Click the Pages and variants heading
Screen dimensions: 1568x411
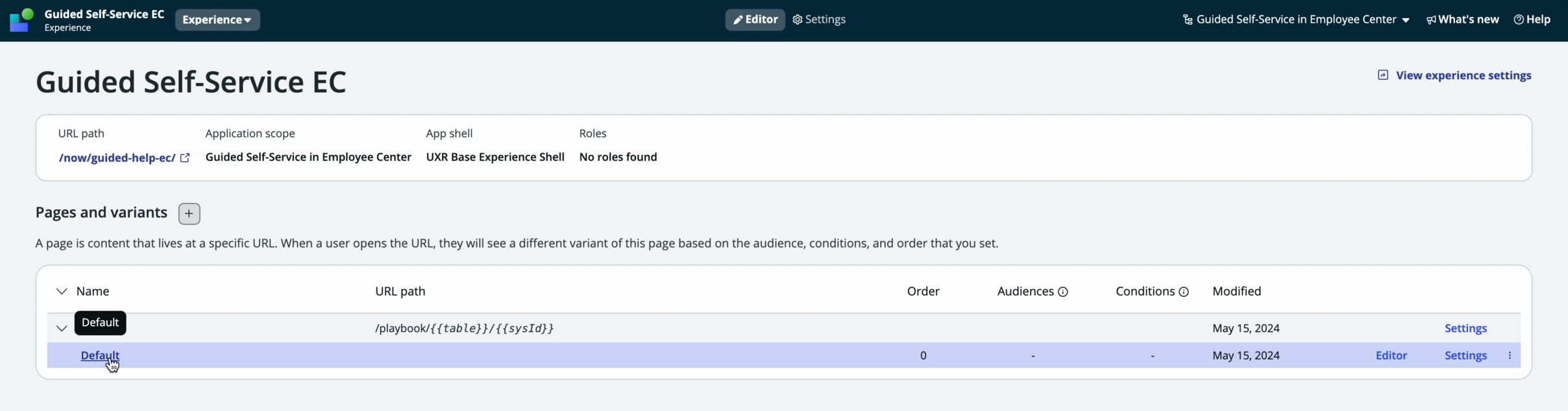(x=101, y=213)
